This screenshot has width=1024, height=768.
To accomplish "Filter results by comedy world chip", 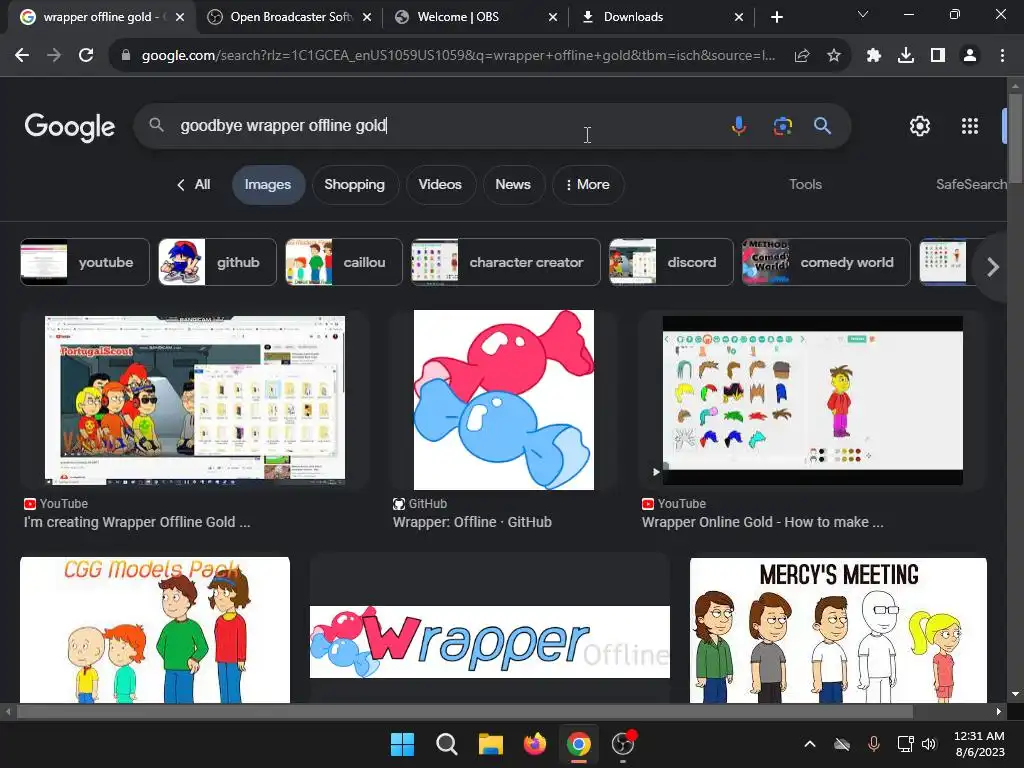I will (x=825, y=262).
